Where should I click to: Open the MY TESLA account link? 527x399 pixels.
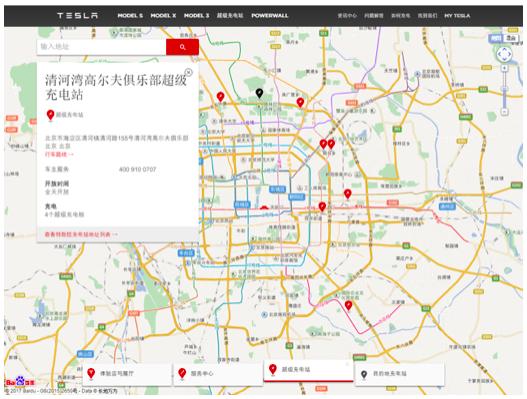(457, 15)
